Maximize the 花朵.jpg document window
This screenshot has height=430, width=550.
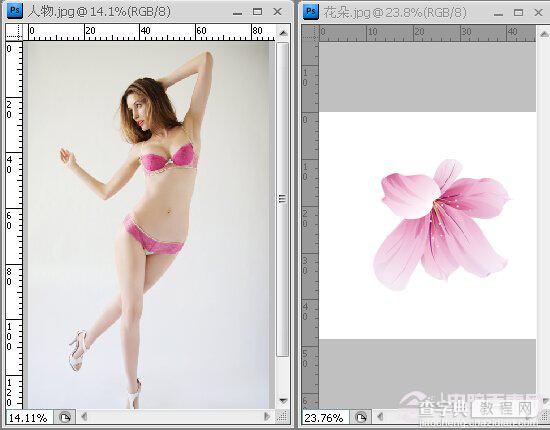click(x=518, y=12)
